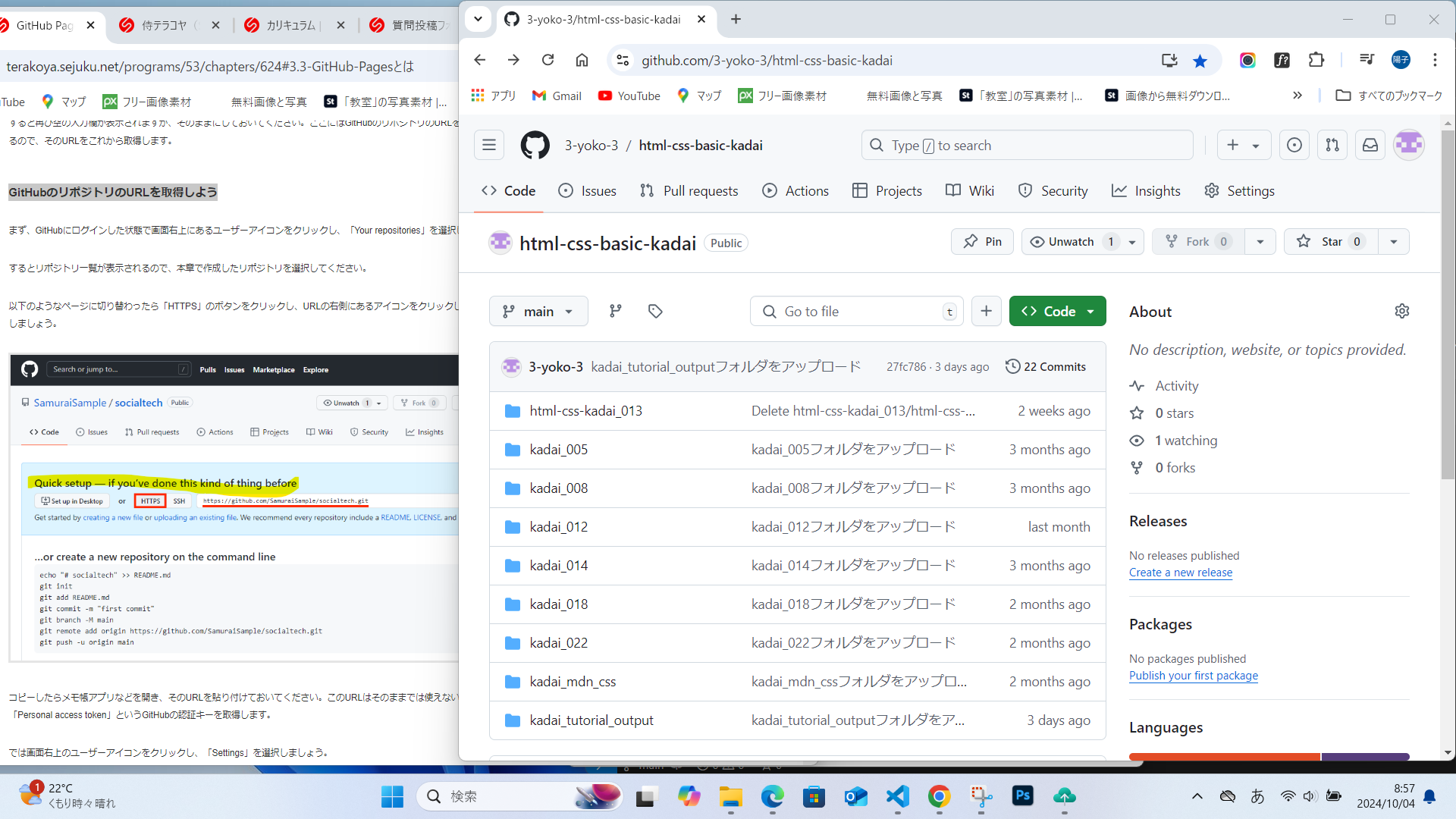
Task: Open the notifications inbox icon
Action: tap(1370, 145)
